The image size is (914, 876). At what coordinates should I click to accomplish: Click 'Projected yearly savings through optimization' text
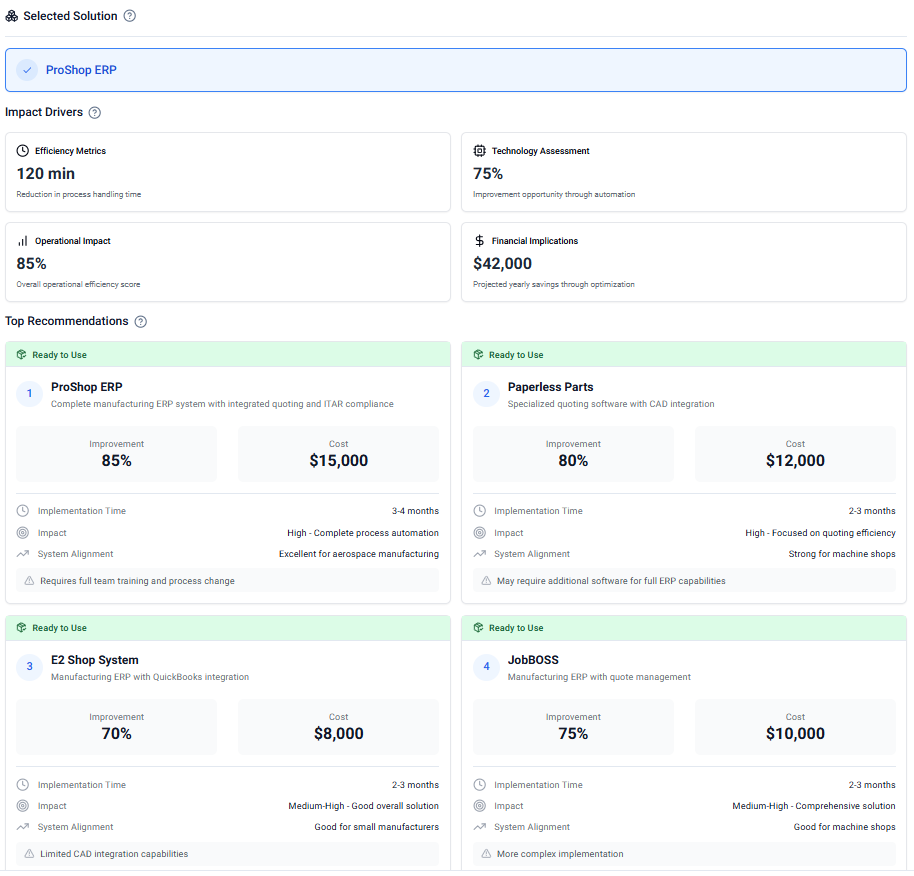click(x=554, y=284)
